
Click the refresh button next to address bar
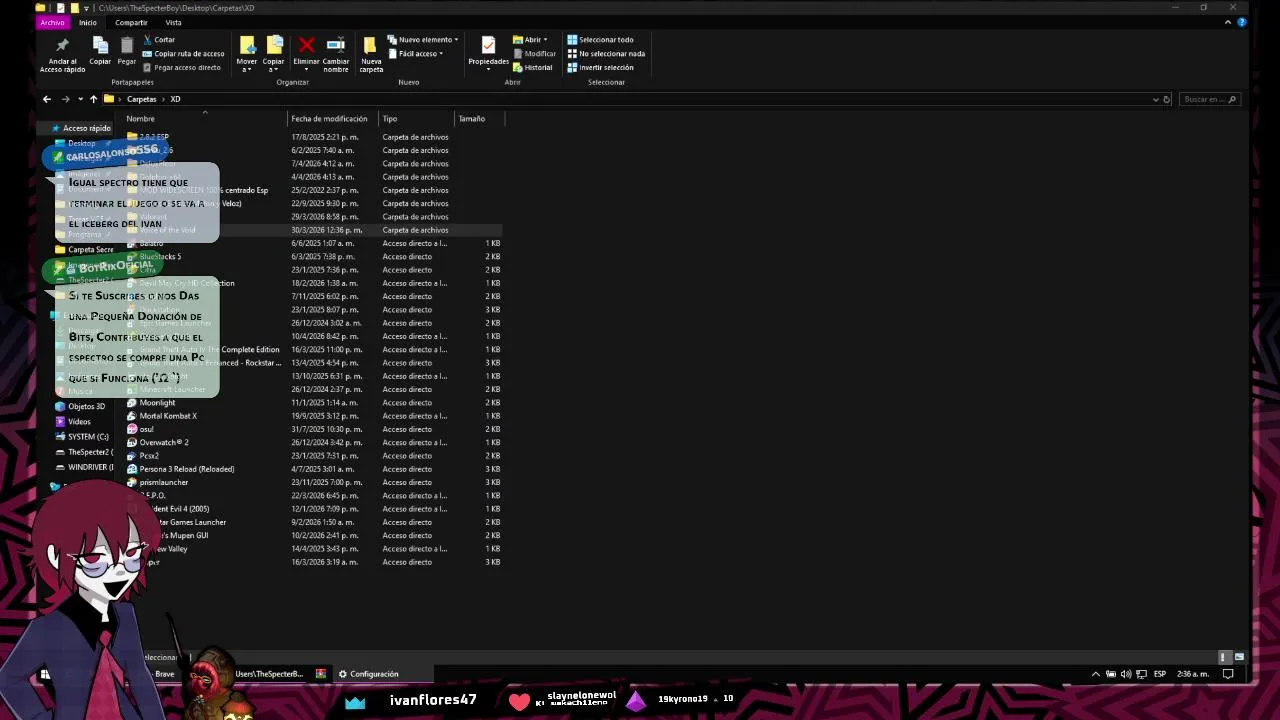[1166, 99]
